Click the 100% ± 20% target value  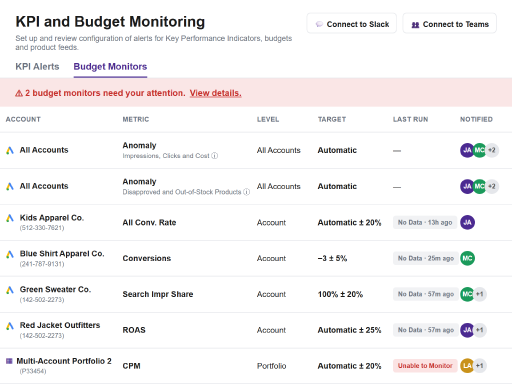(340, 294)
